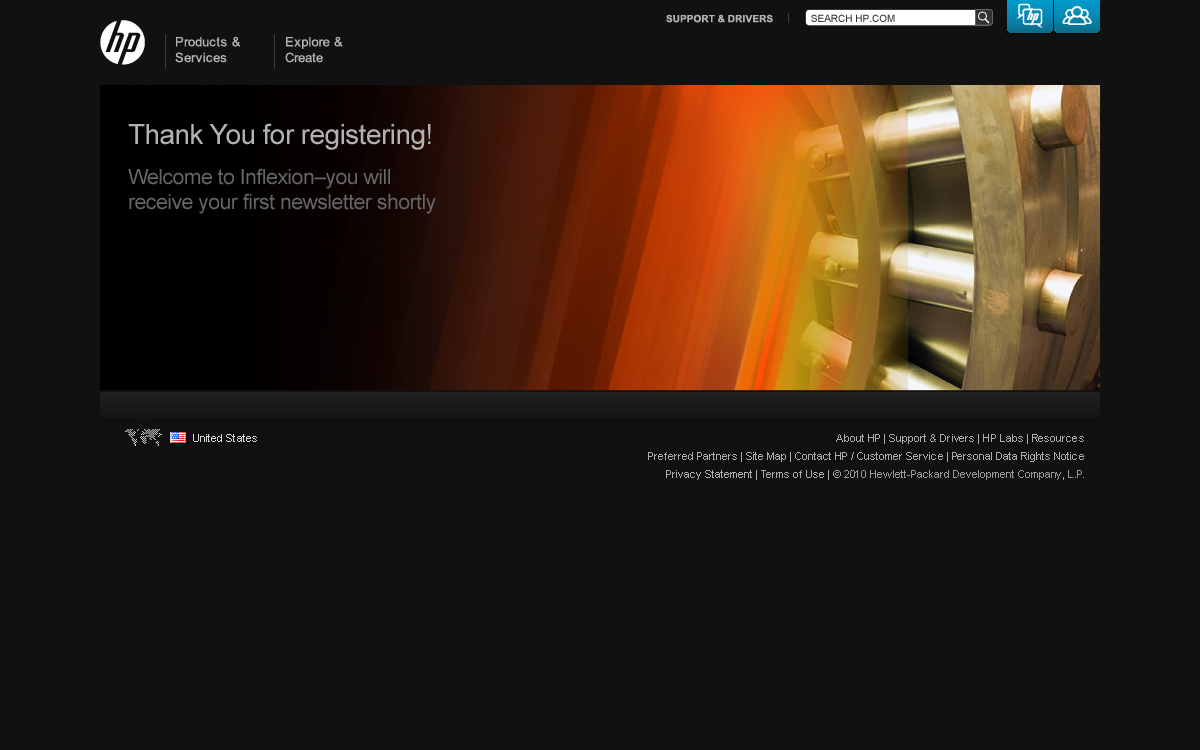
Task: Go to Resources footer link
Action: pyautogui.click(x=1057, y=438)
